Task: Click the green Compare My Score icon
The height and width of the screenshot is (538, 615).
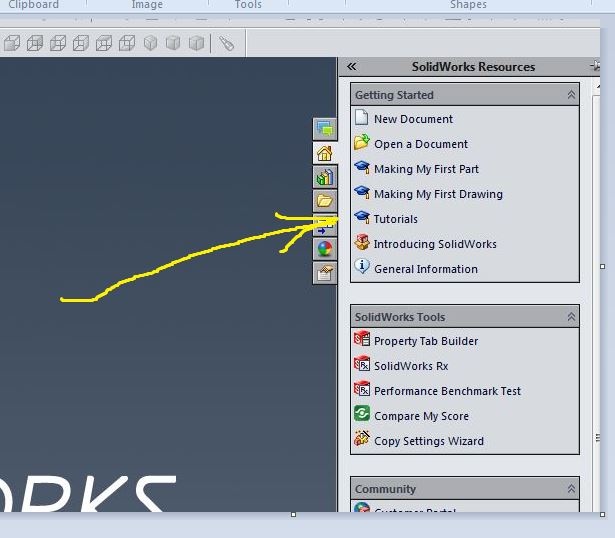Action: coord(362,413)
